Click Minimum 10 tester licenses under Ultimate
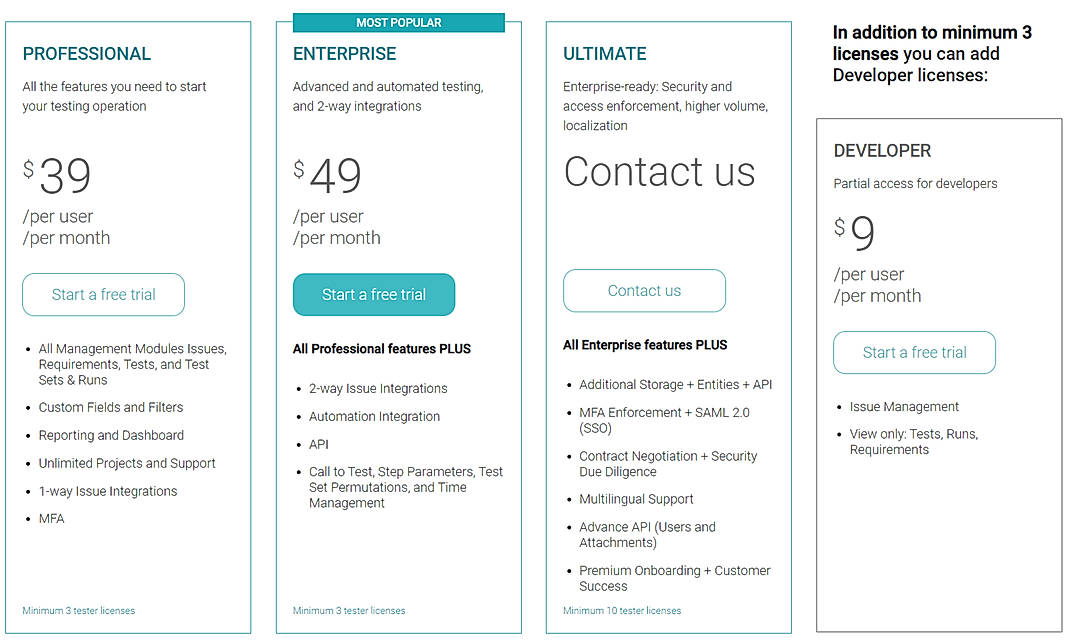 pos(622,610)
